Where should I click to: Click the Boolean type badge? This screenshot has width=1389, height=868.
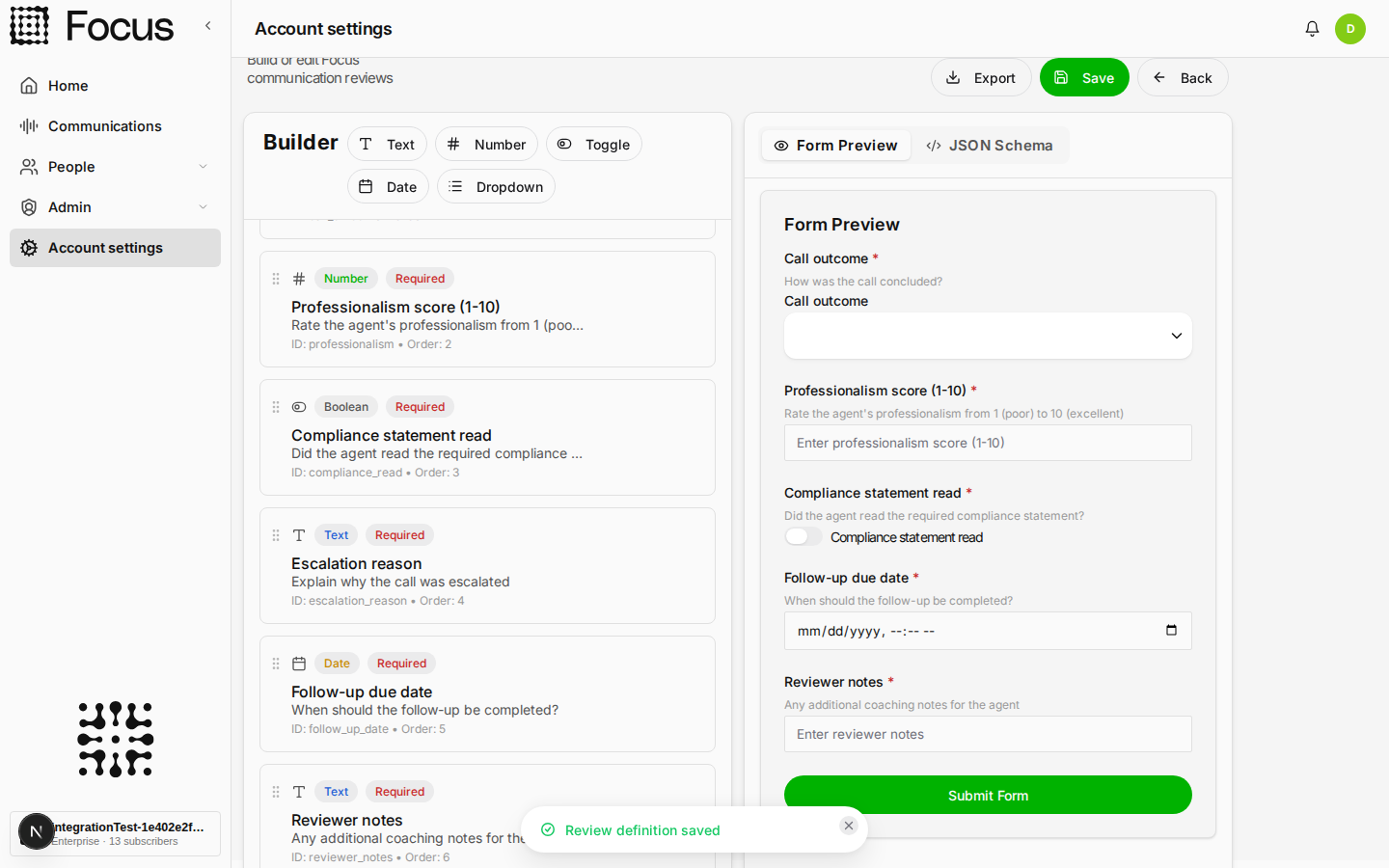(346, 407)
